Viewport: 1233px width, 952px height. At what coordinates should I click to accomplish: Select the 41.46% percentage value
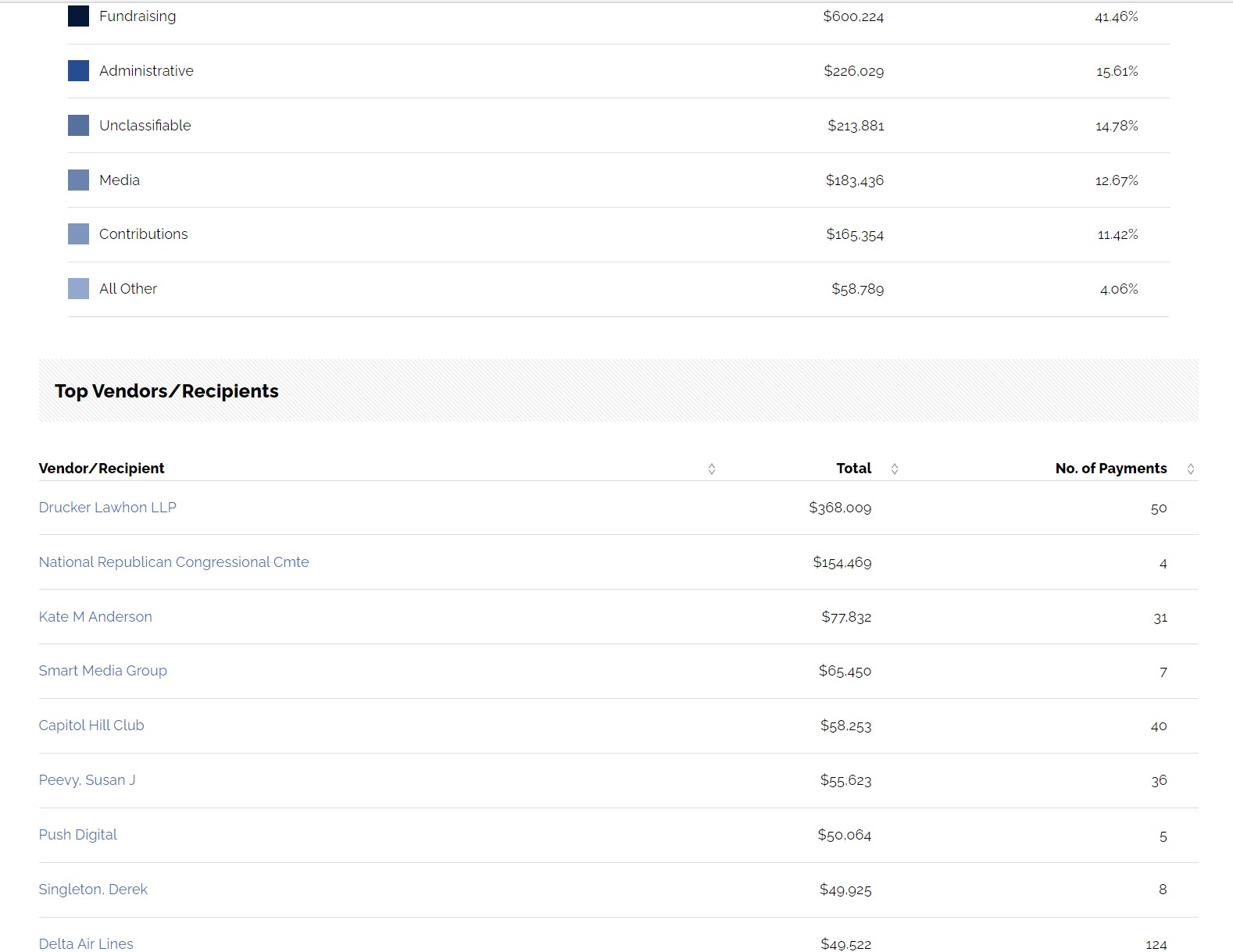tap(1117, 16)
